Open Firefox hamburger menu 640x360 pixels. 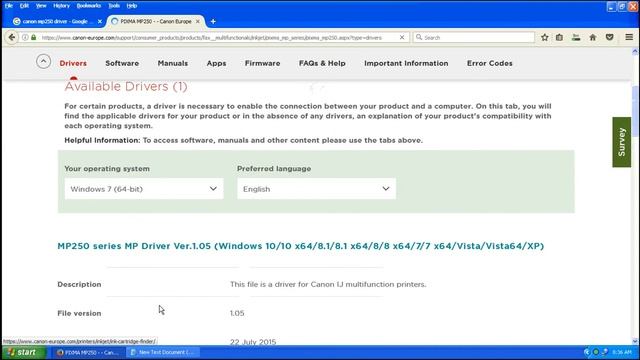coord(629,37)
